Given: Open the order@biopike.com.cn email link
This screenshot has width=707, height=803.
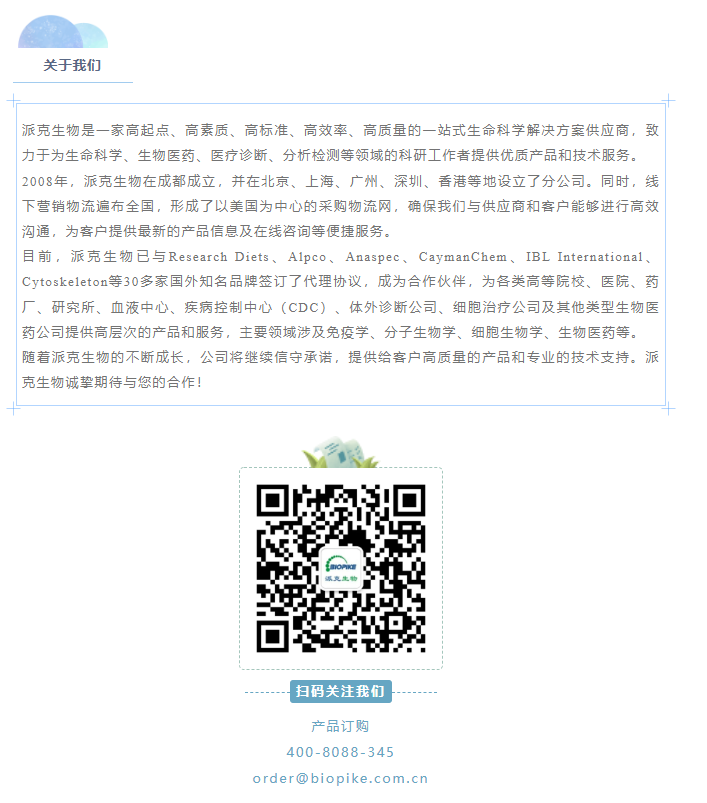Looking at the screenshot, I should tap(340, 778).
